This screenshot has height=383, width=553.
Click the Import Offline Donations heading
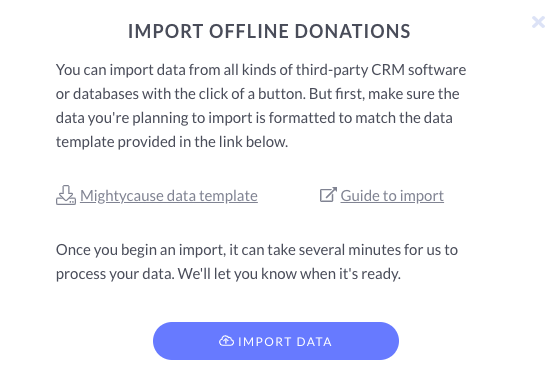(x=269, y=31)
